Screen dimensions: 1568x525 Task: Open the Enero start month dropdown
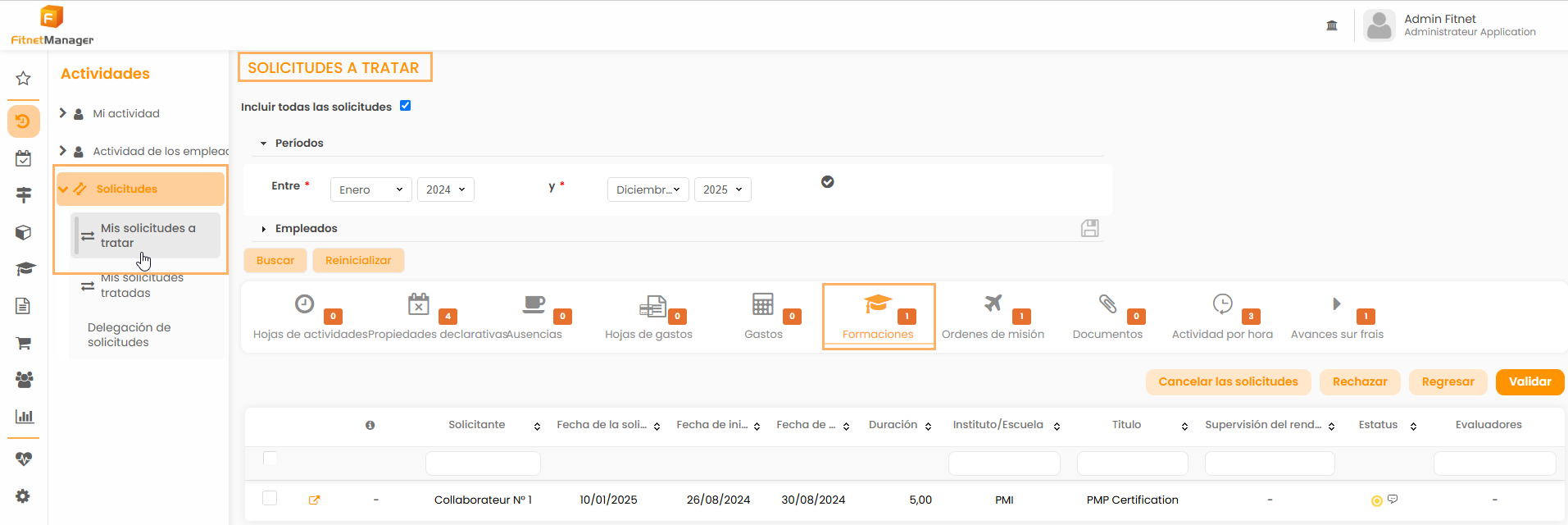click(370, 189)
